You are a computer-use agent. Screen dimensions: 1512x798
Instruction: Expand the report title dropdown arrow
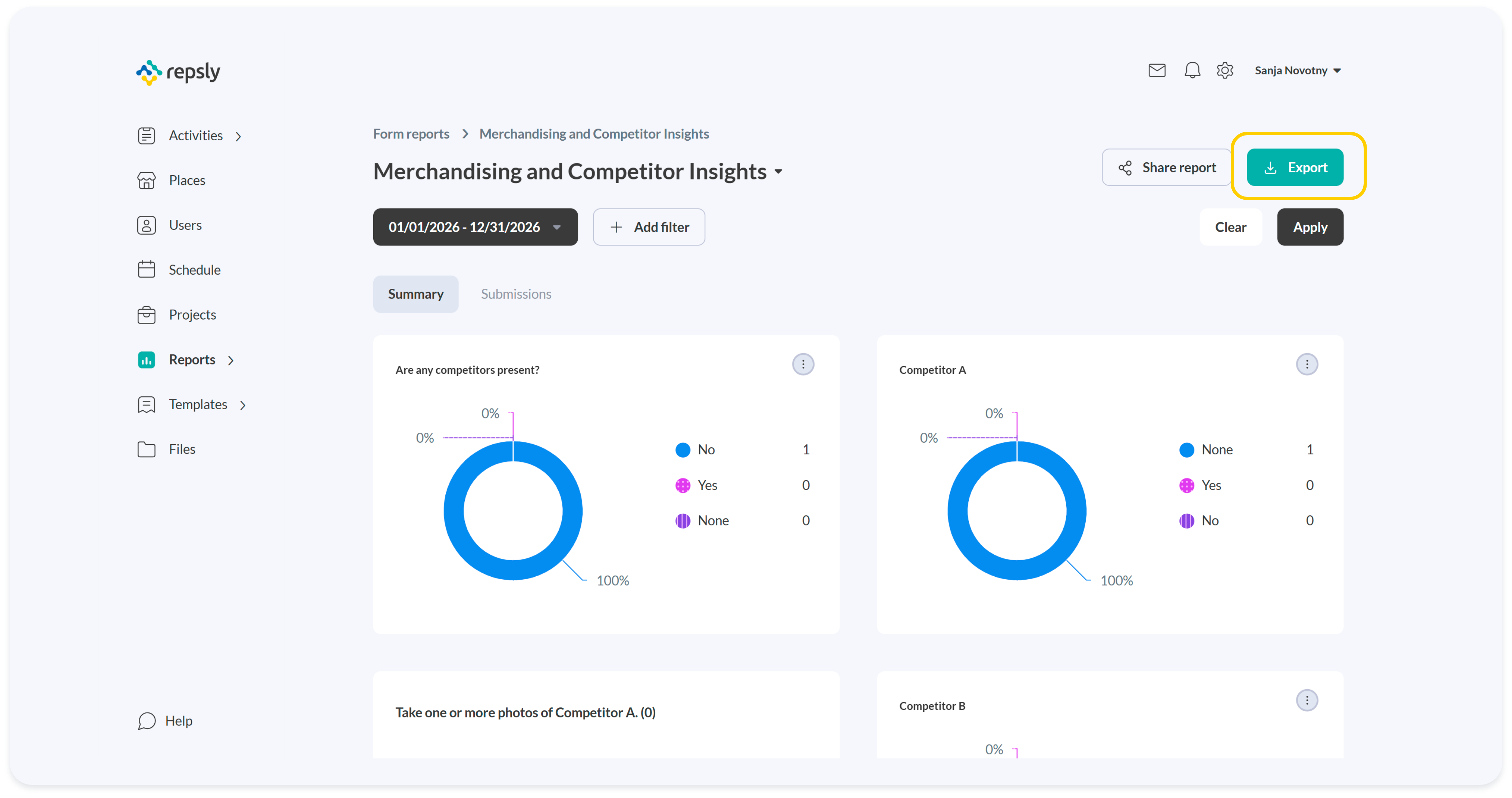(x=778, y=172)
